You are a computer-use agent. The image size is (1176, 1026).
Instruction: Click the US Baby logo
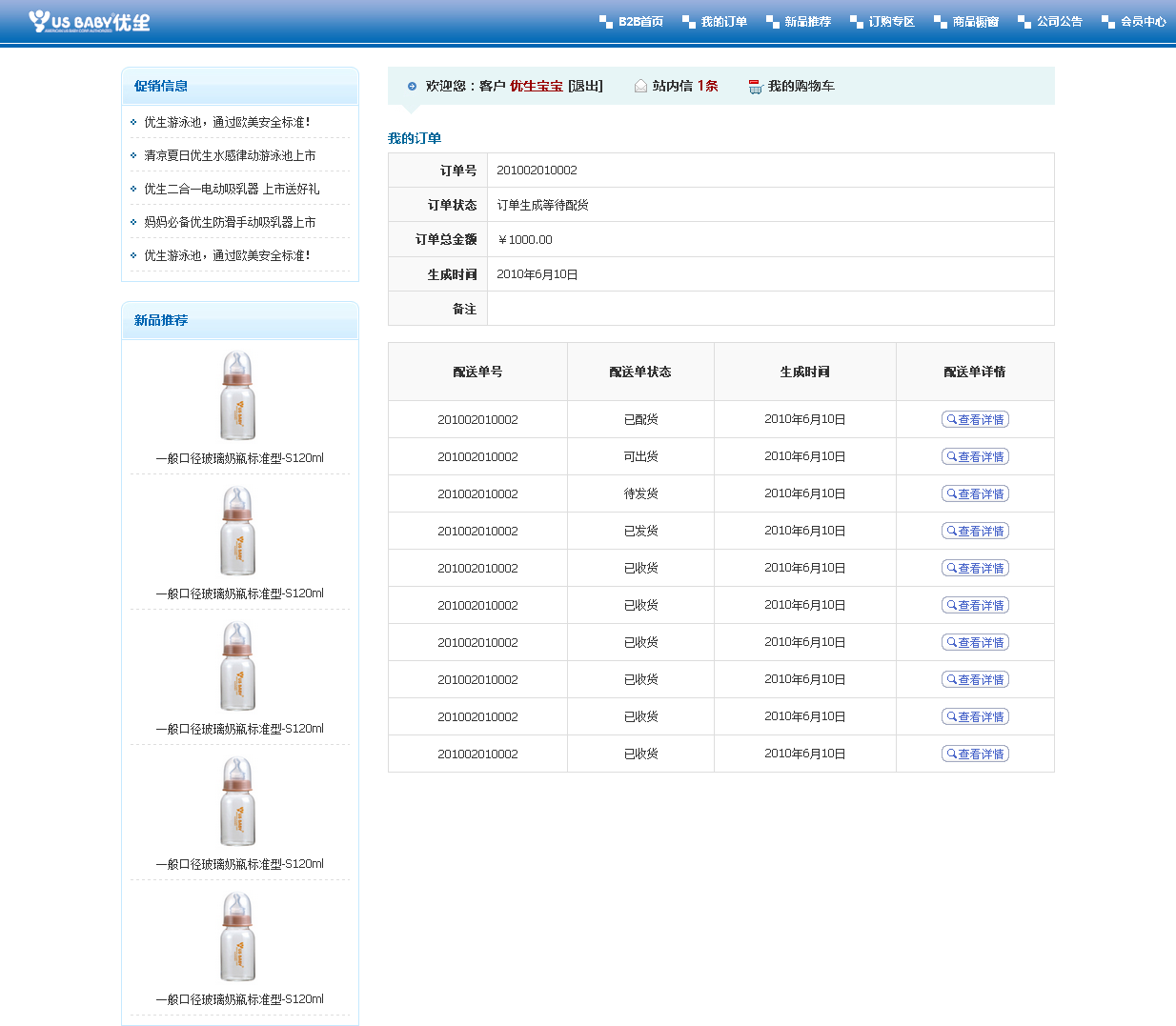point(89,21)
